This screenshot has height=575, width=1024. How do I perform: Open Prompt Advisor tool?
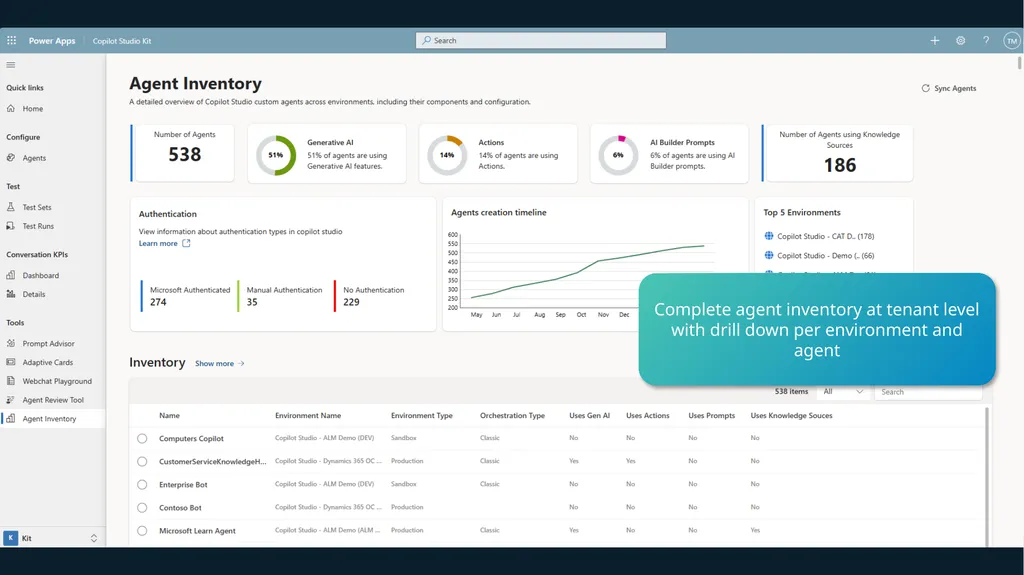point(48,343)
